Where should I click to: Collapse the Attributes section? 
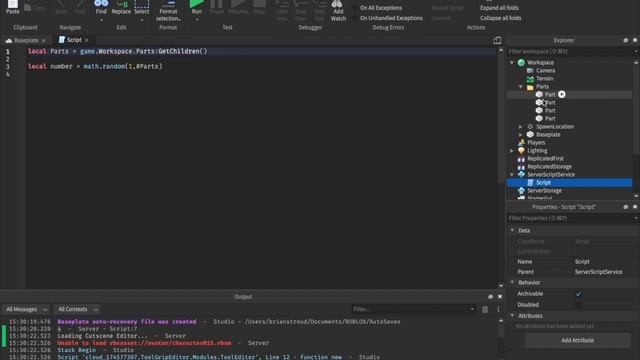512,316
